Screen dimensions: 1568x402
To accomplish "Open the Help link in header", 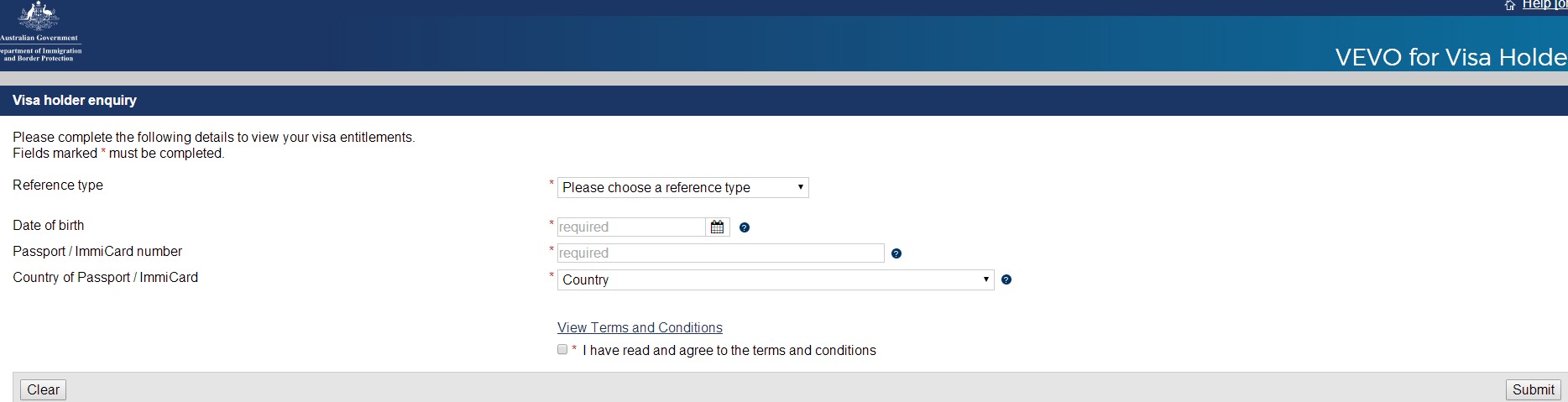I will pyautogui.click(x=1543, y=4).
